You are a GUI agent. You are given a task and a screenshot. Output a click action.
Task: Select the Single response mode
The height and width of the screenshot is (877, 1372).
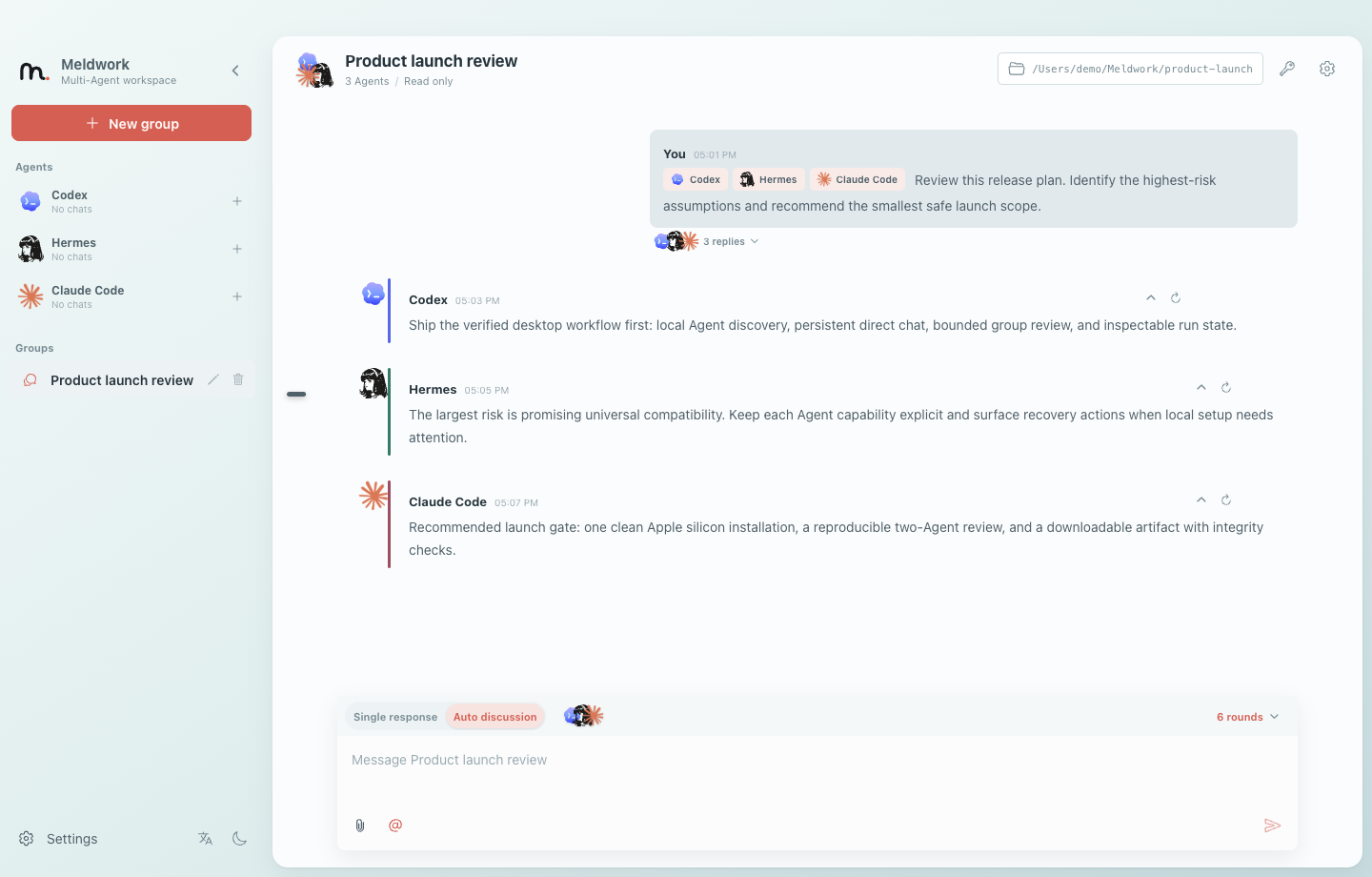coord(395,717)
